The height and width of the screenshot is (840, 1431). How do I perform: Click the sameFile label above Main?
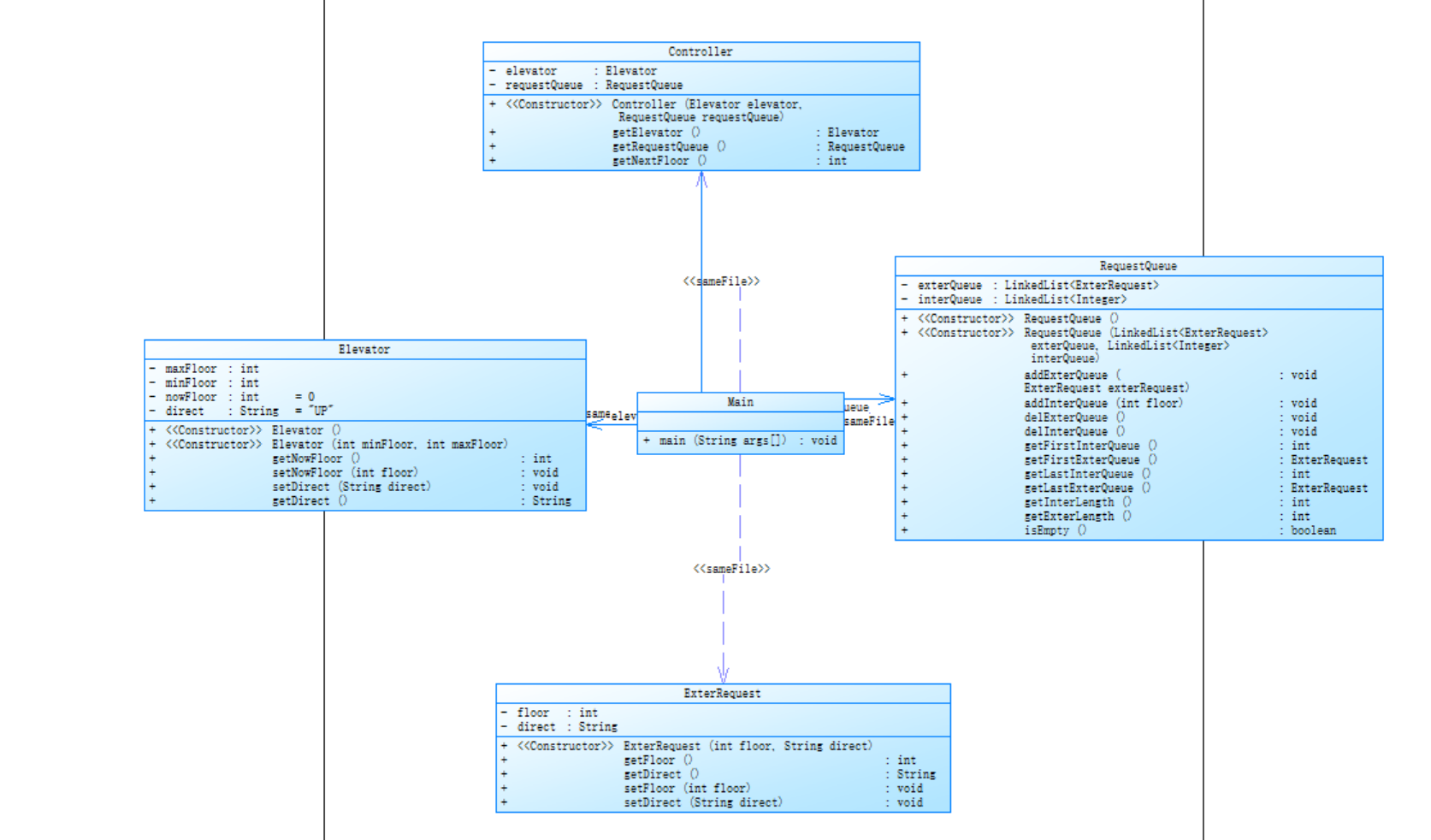point(720,281)
